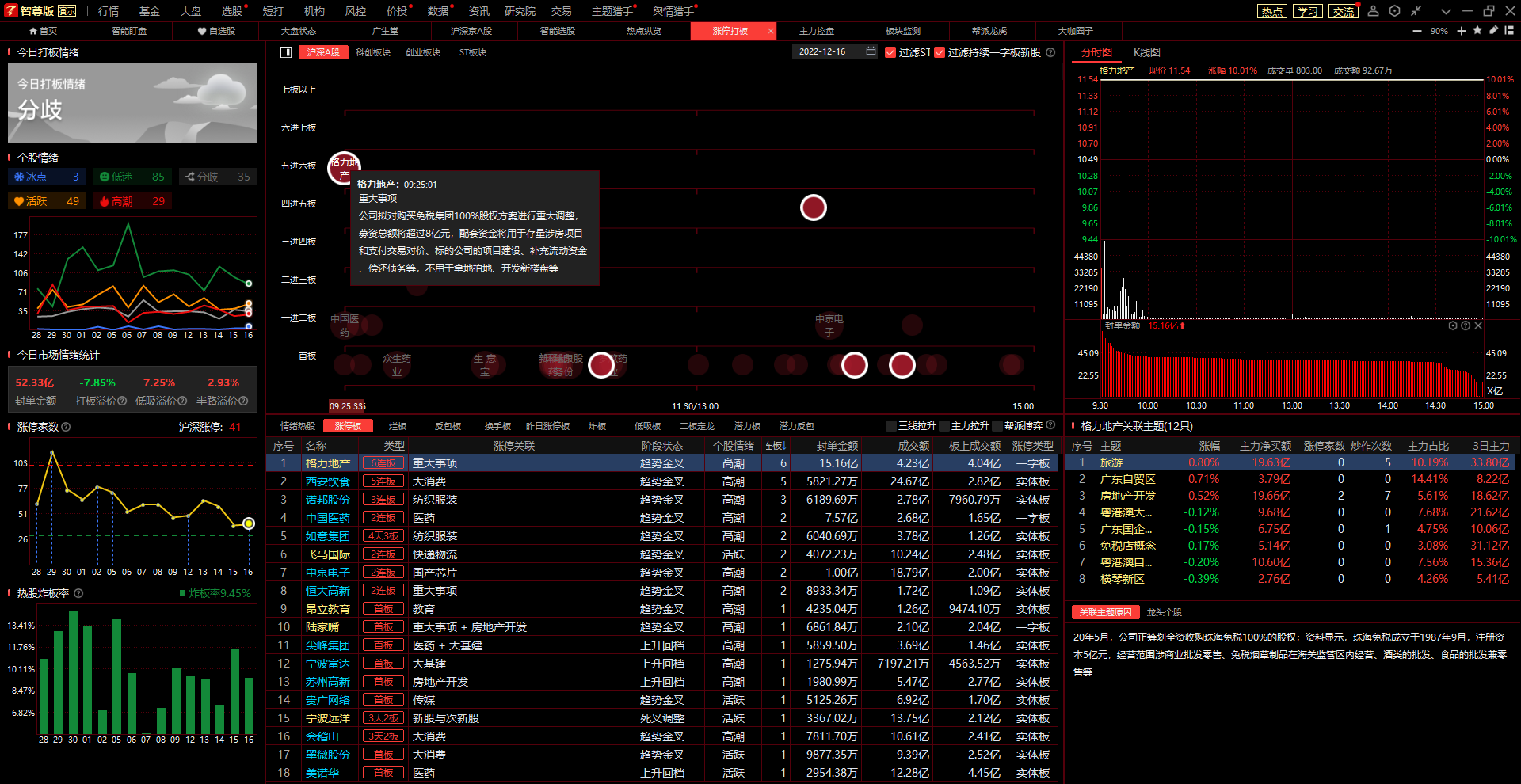Open the 主题猎手 menu
Screen dimensions: 1521x784
click(x=612, y=11)
